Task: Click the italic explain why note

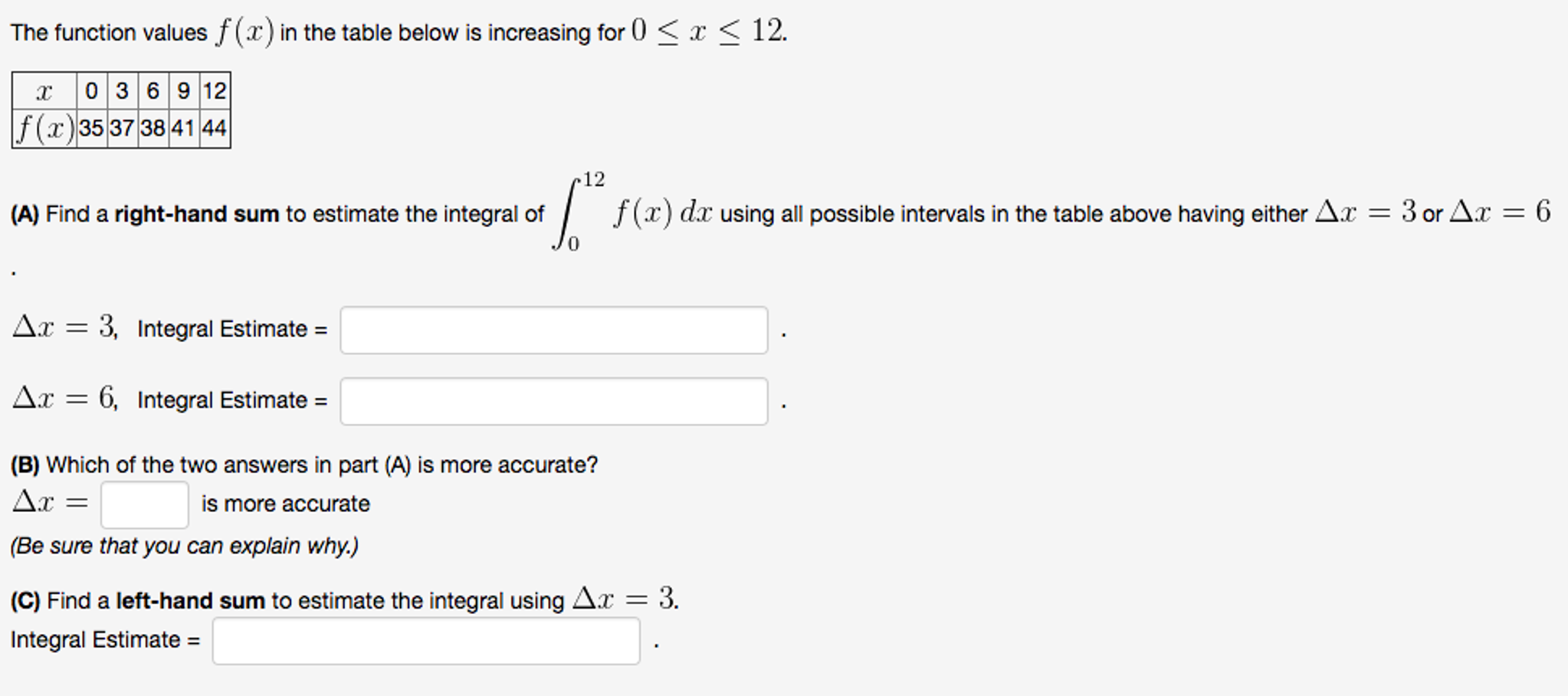Action: click(184, 545)
